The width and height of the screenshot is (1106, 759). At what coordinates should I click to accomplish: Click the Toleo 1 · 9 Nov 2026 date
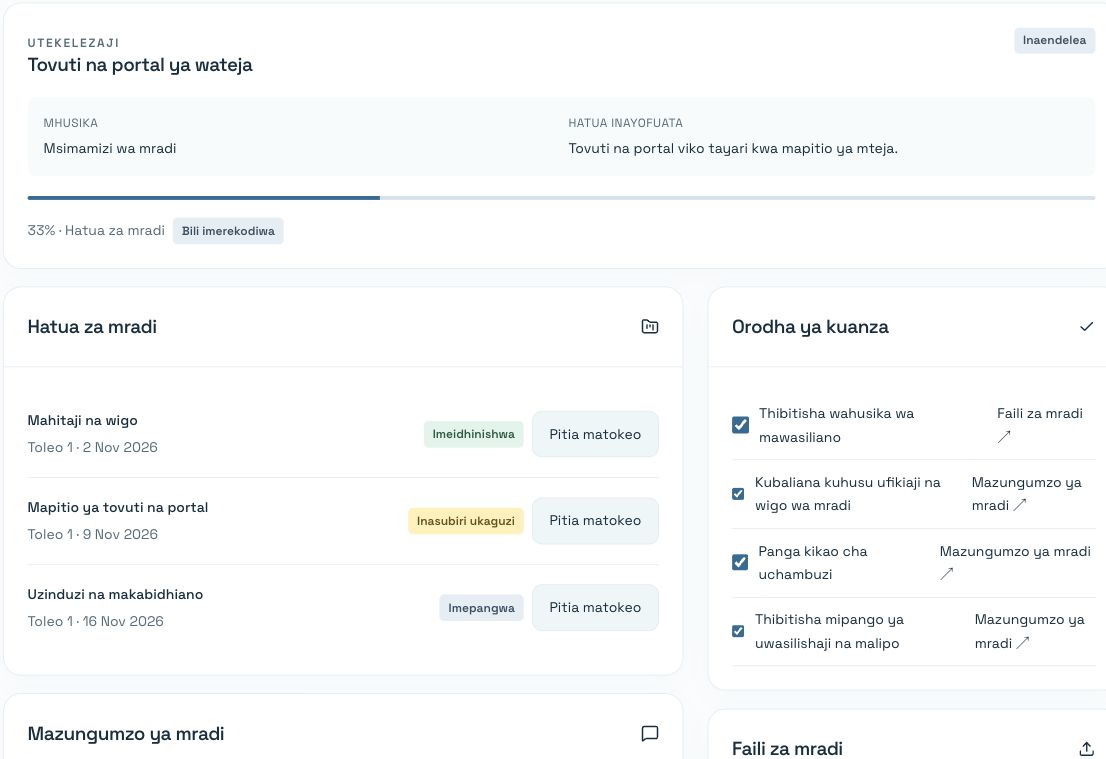click(92, 534)
